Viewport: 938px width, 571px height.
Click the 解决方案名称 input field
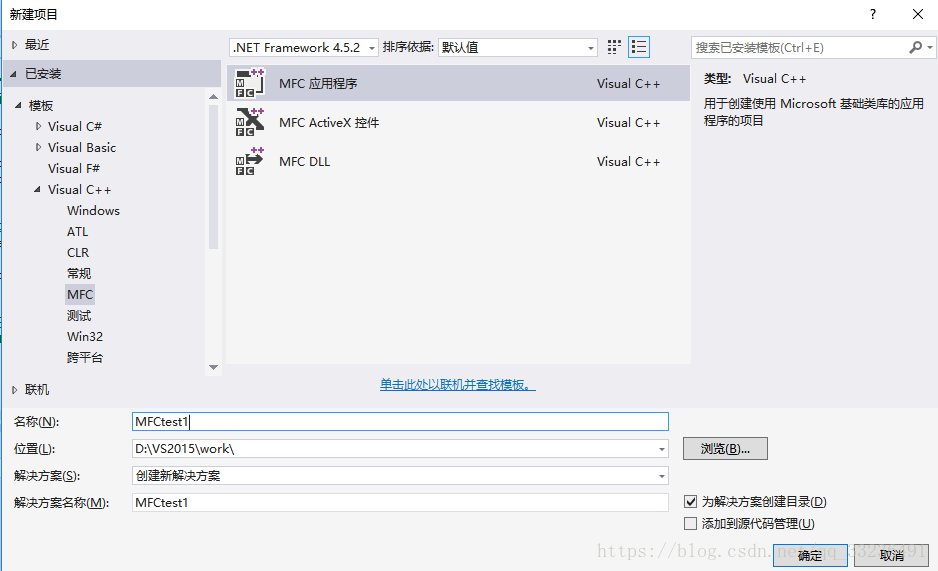tap(400, 503)
